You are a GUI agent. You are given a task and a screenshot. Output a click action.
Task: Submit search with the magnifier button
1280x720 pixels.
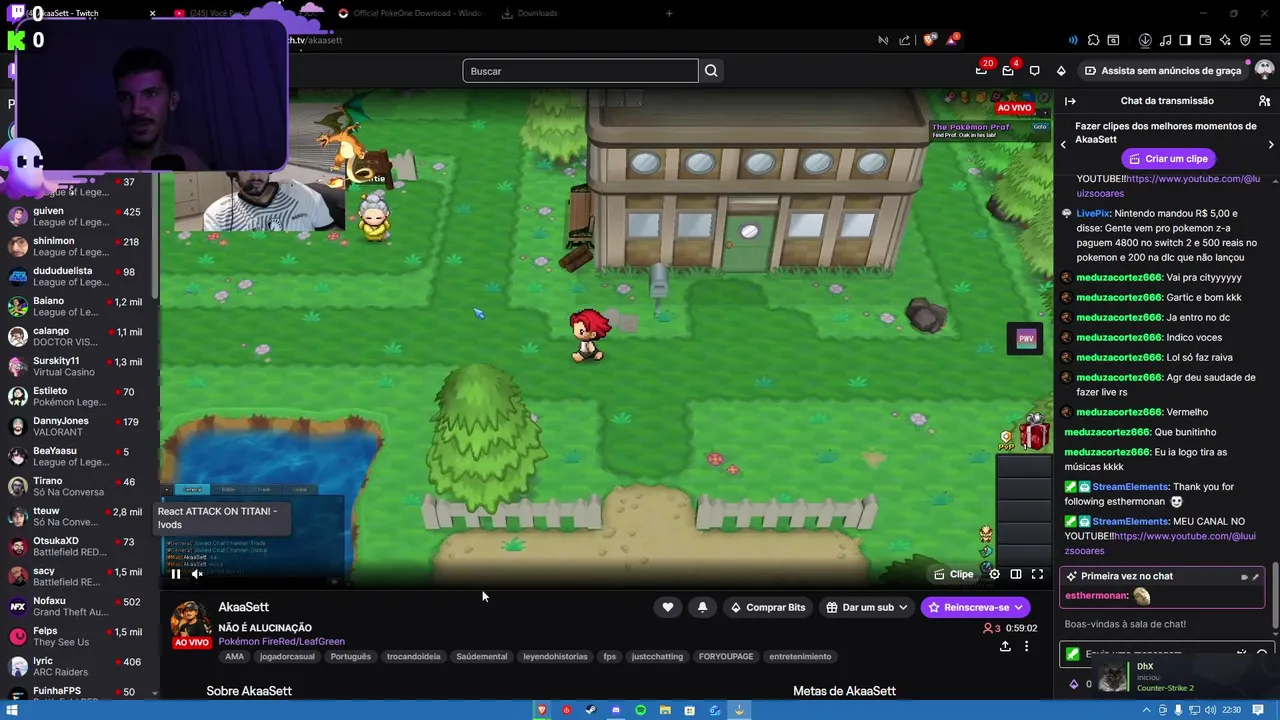pyautogui.click(x=711, y=71)
